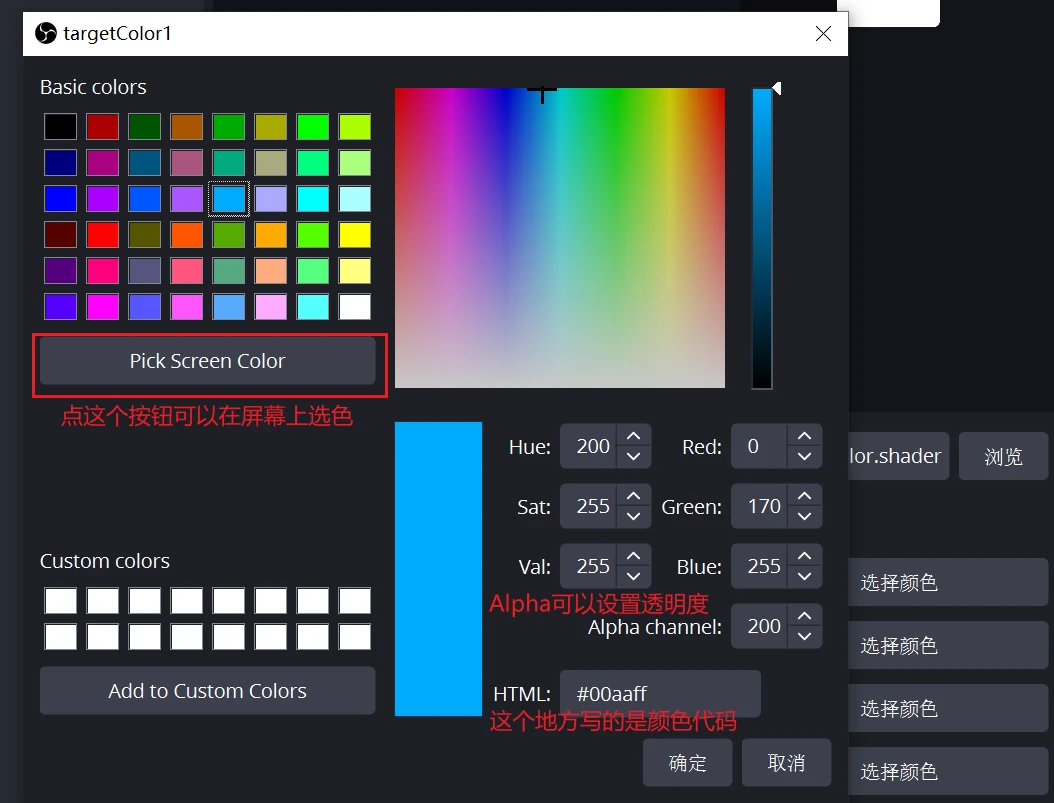Screen dimensions: 1054x803
Task: Click the OBS logo in title bar
Action: pyautogui.click(x=46, y=33)
